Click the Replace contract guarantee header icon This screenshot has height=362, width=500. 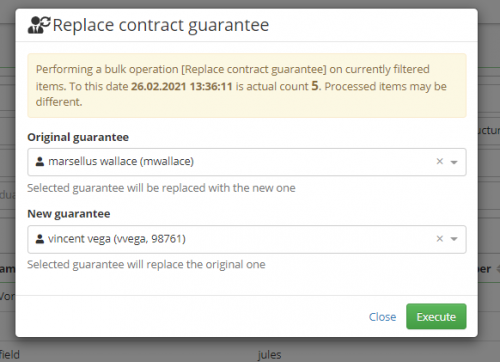coord(39,25)
